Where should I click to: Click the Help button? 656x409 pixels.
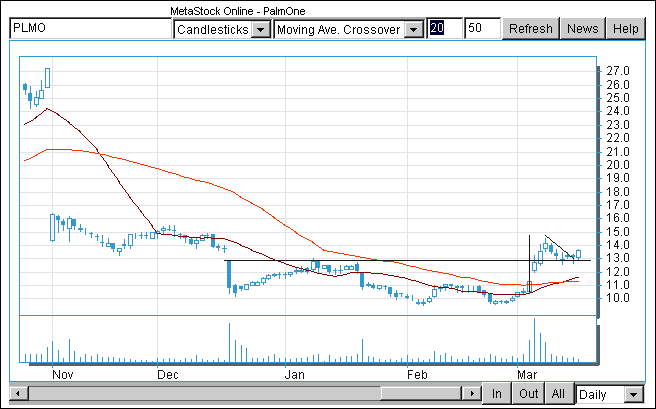(x=625, y=28)
